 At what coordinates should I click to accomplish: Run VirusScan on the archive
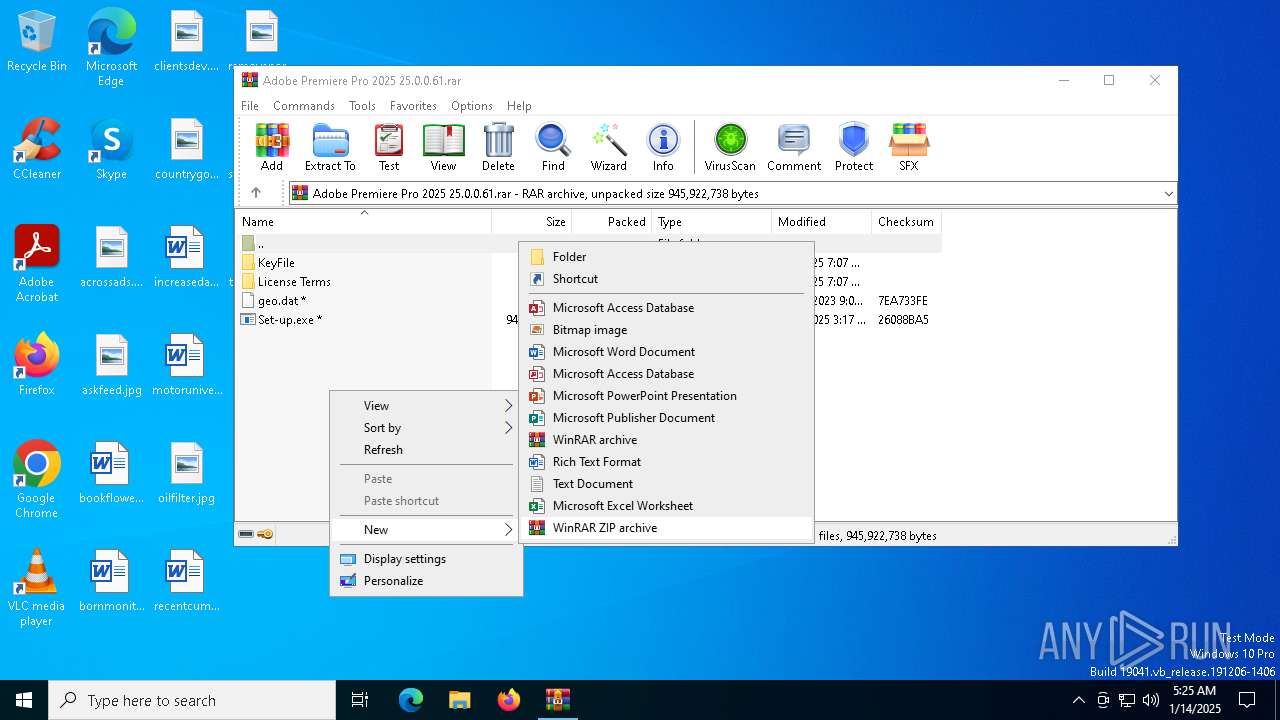point(730,148)
